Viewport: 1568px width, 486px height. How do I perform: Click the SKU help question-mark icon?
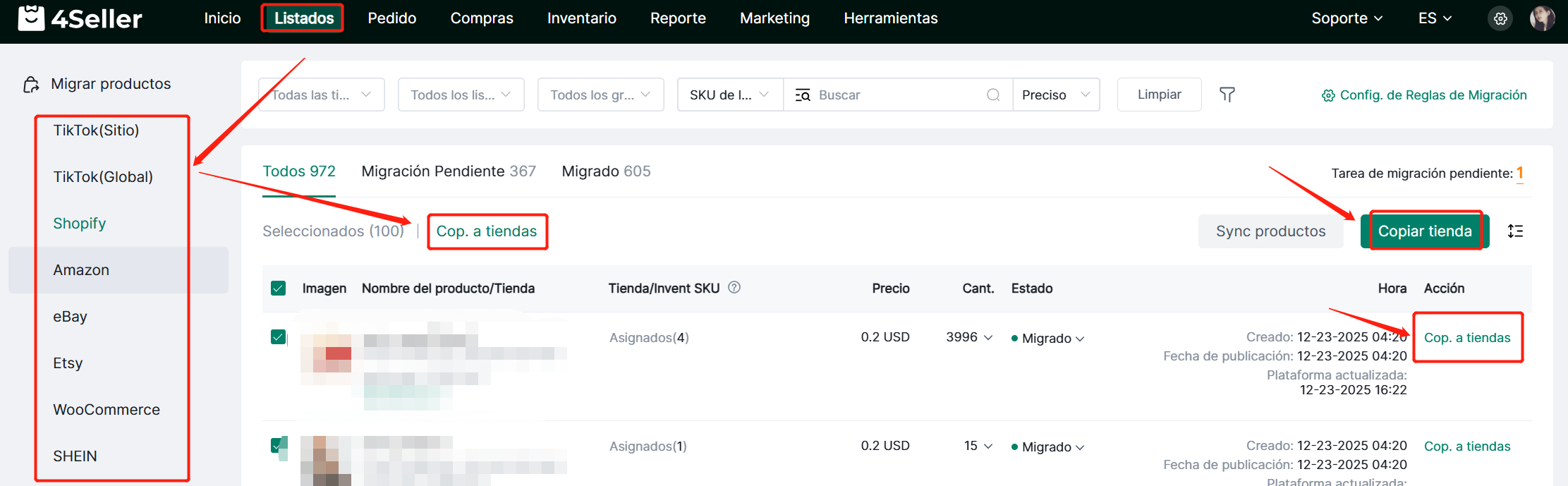click(734, 287)
